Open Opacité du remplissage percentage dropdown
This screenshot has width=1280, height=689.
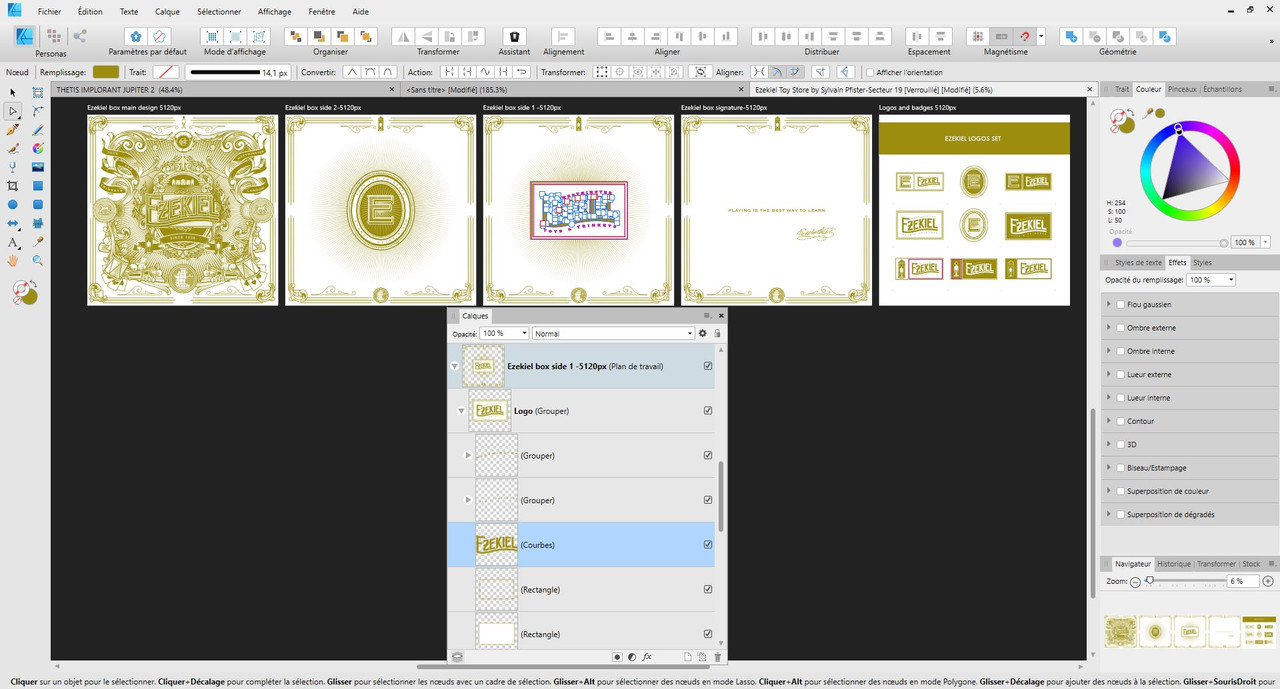coord(1211,280)
